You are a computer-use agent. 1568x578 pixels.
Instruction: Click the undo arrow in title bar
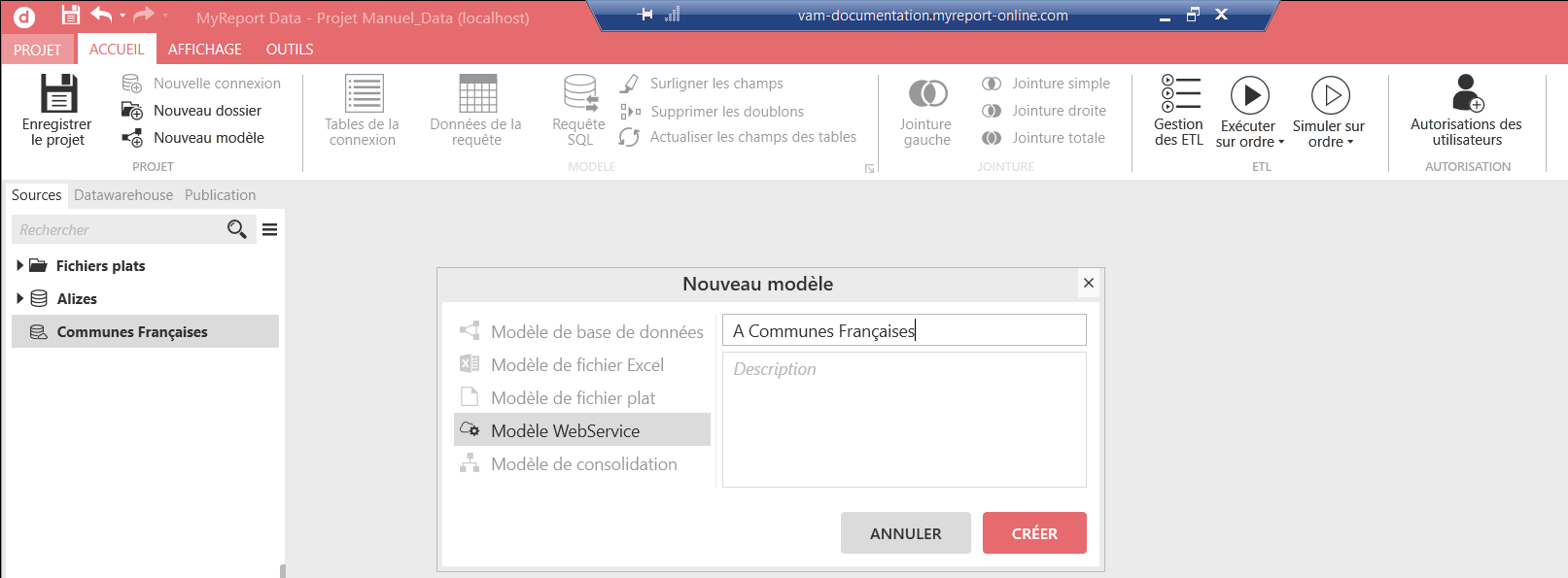pyautogui.click(x=101, y=15)
